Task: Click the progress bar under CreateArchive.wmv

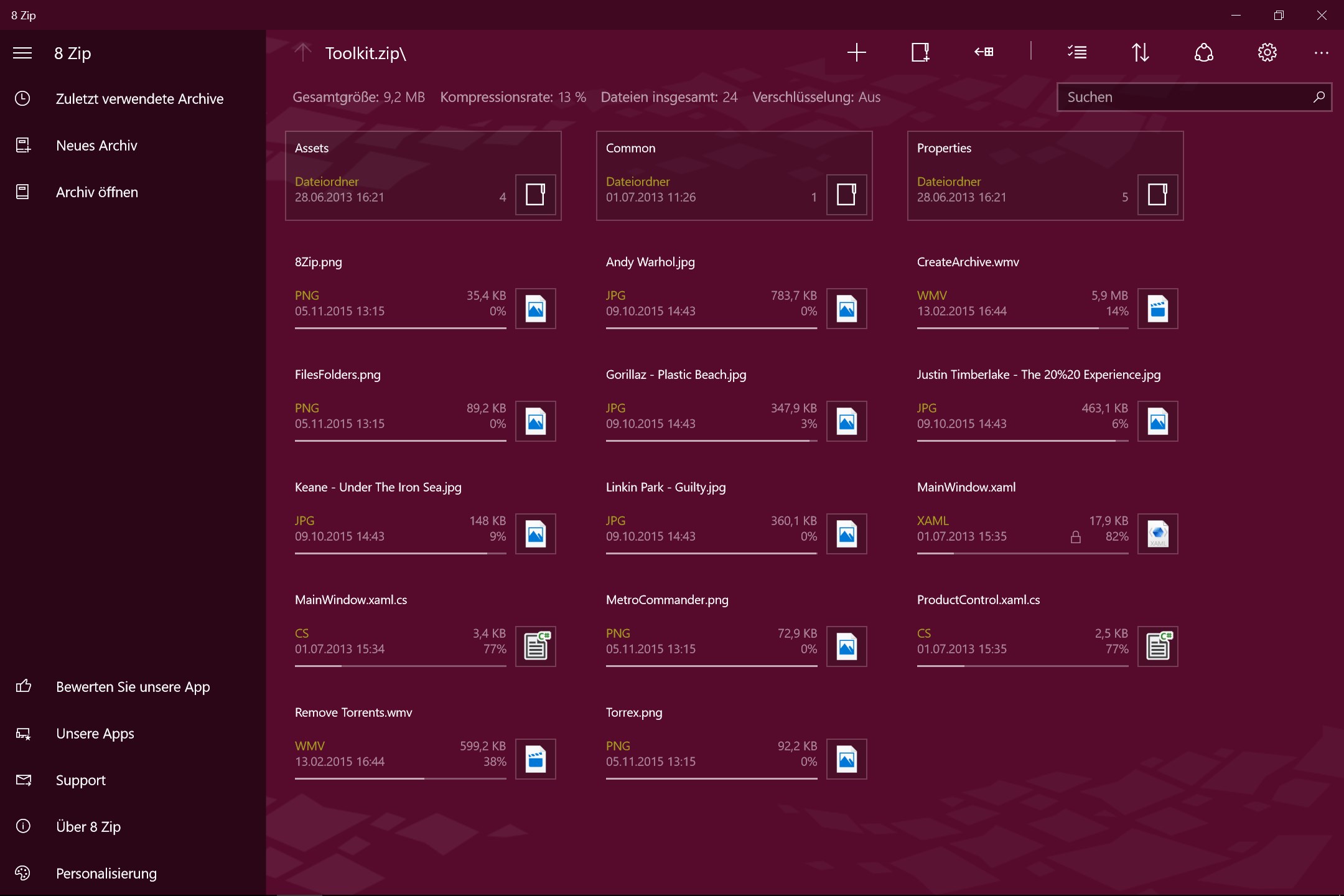Action: click(x=1022, y=328)
